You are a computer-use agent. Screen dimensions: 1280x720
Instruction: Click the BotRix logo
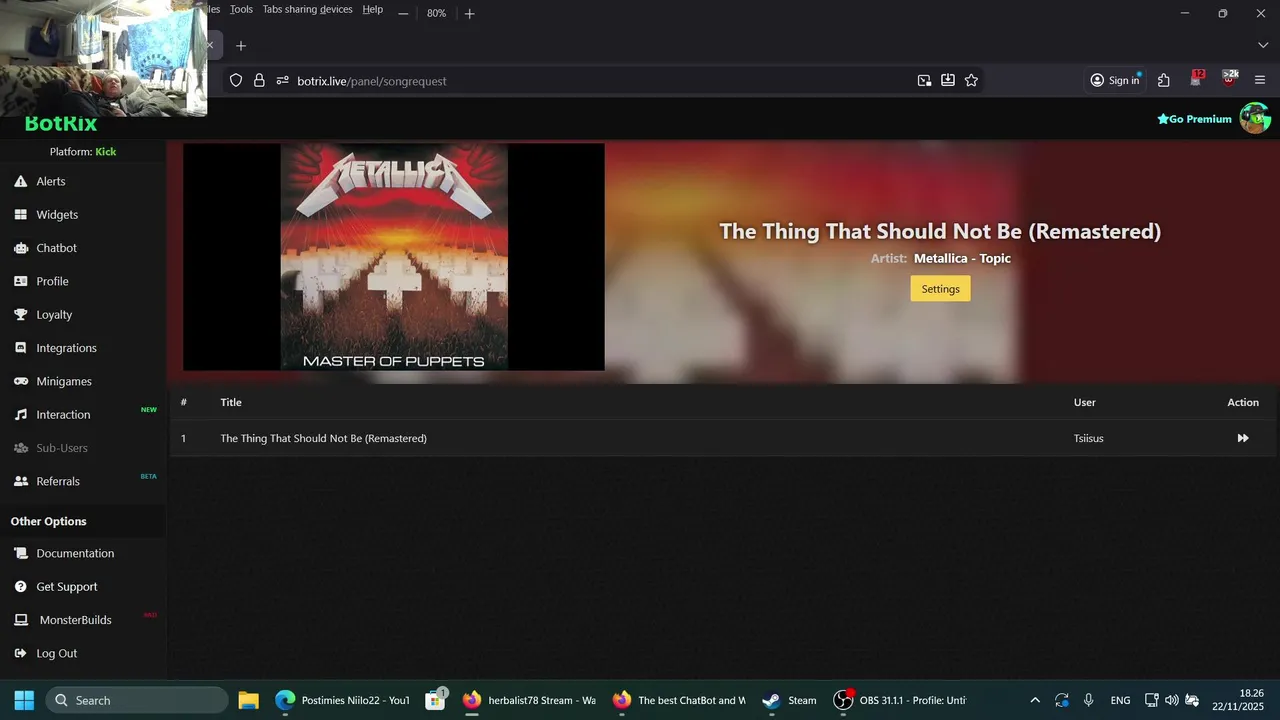(61, 124)
